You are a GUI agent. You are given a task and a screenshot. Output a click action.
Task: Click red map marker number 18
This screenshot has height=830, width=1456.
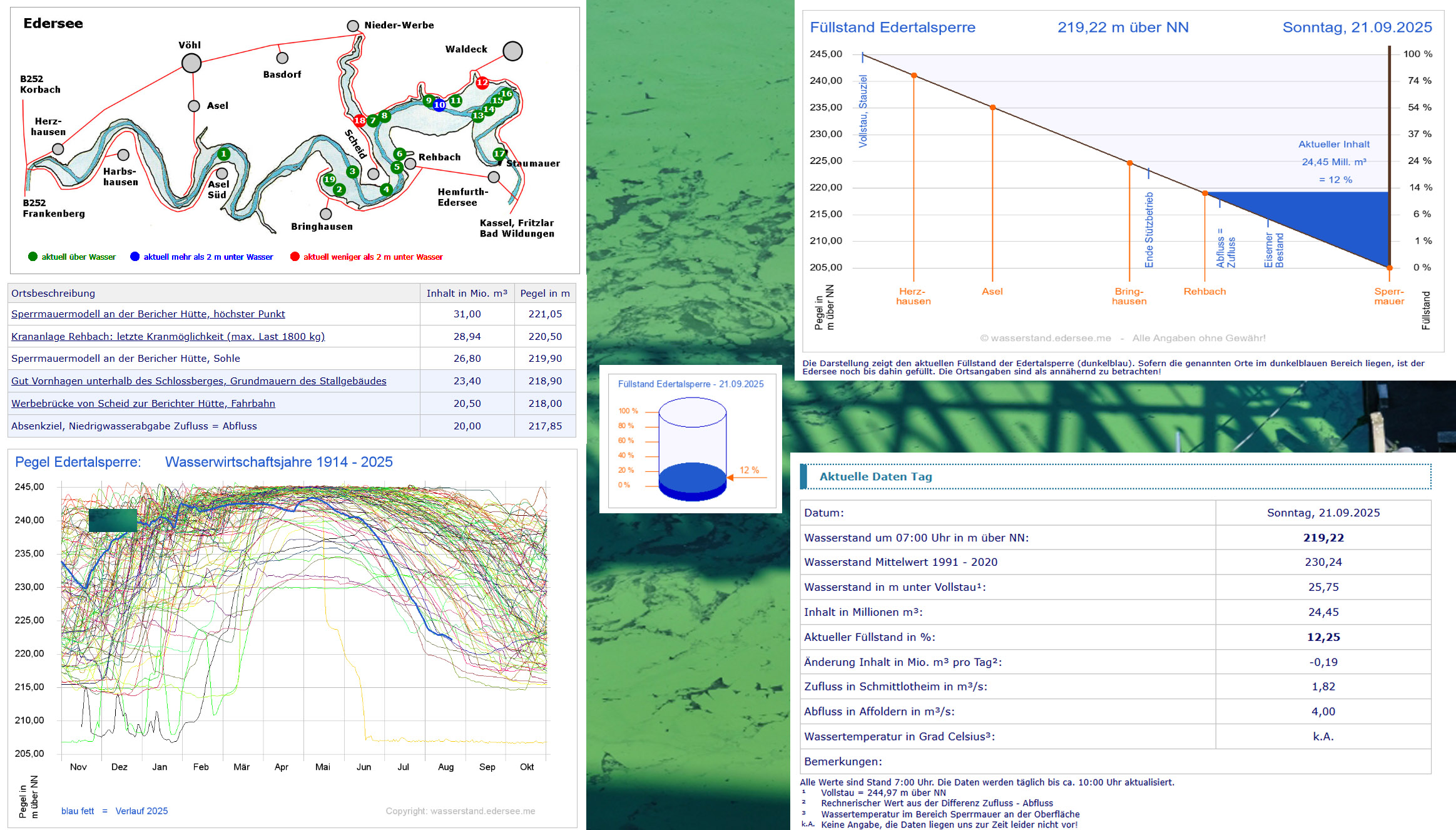[x=359, y=120]
